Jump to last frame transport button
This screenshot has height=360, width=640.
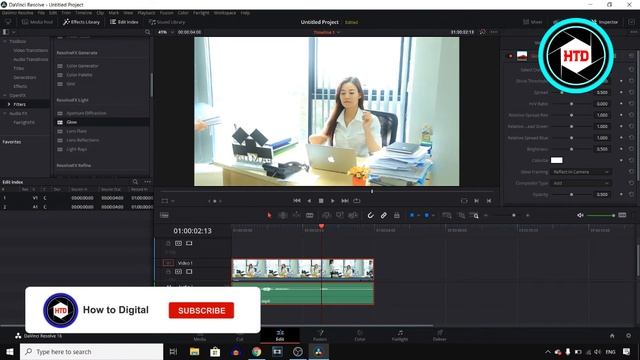pyautogui.click(x=345, y=200)
